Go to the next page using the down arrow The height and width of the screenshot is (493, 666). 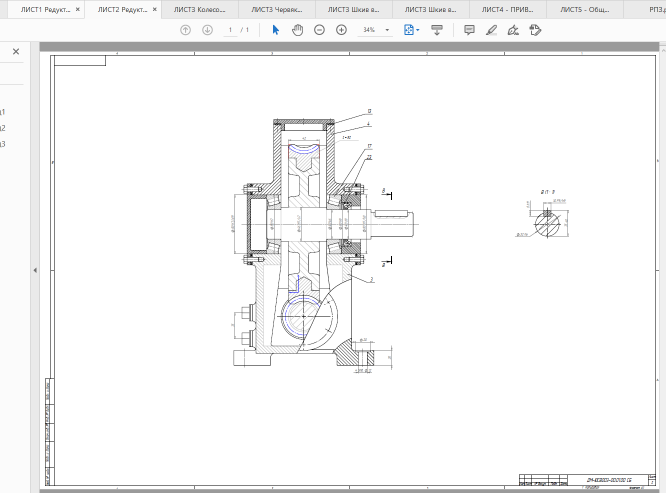207,30
